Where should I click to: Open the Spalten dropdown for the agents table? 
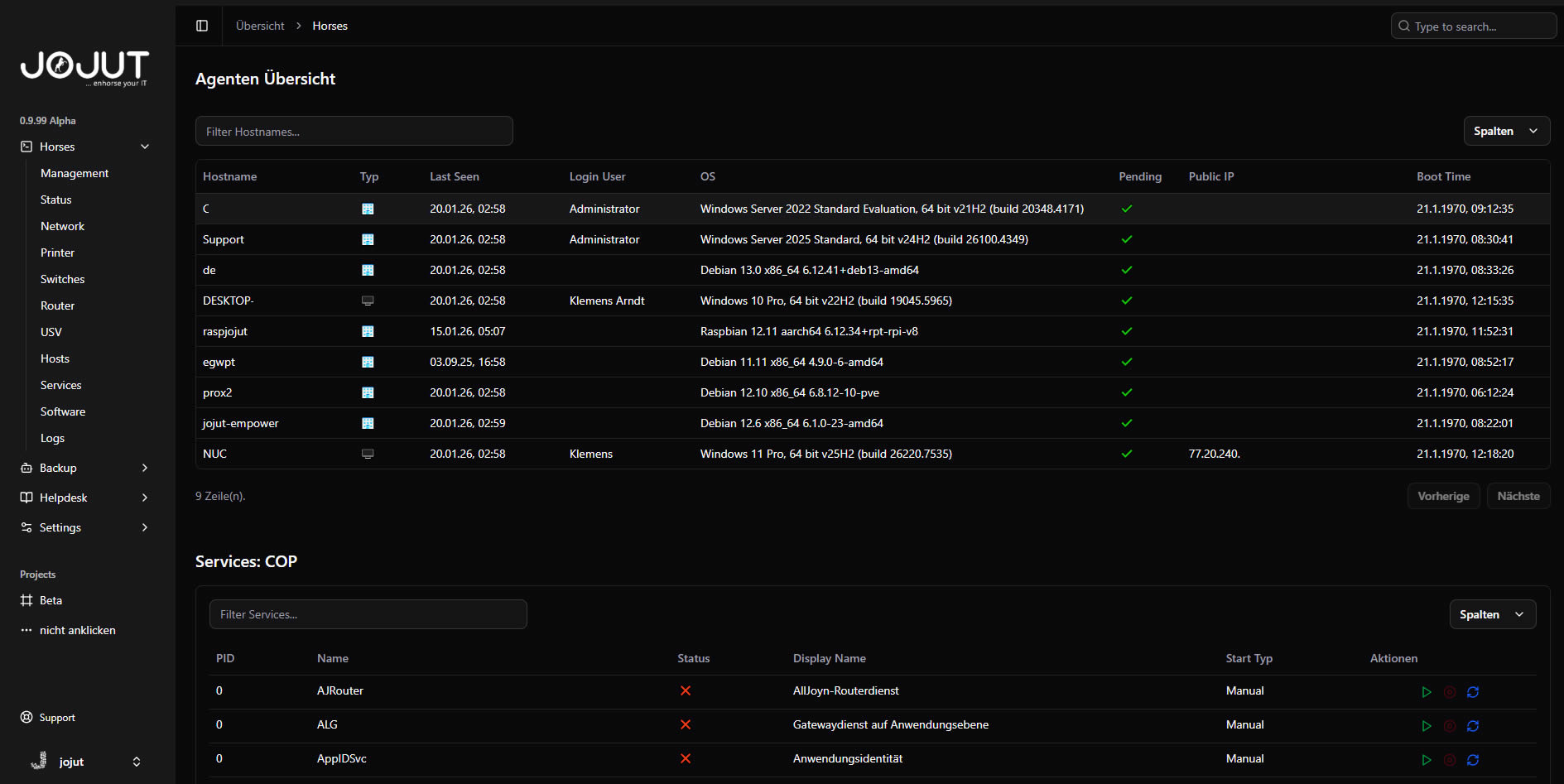point(1506,131)
